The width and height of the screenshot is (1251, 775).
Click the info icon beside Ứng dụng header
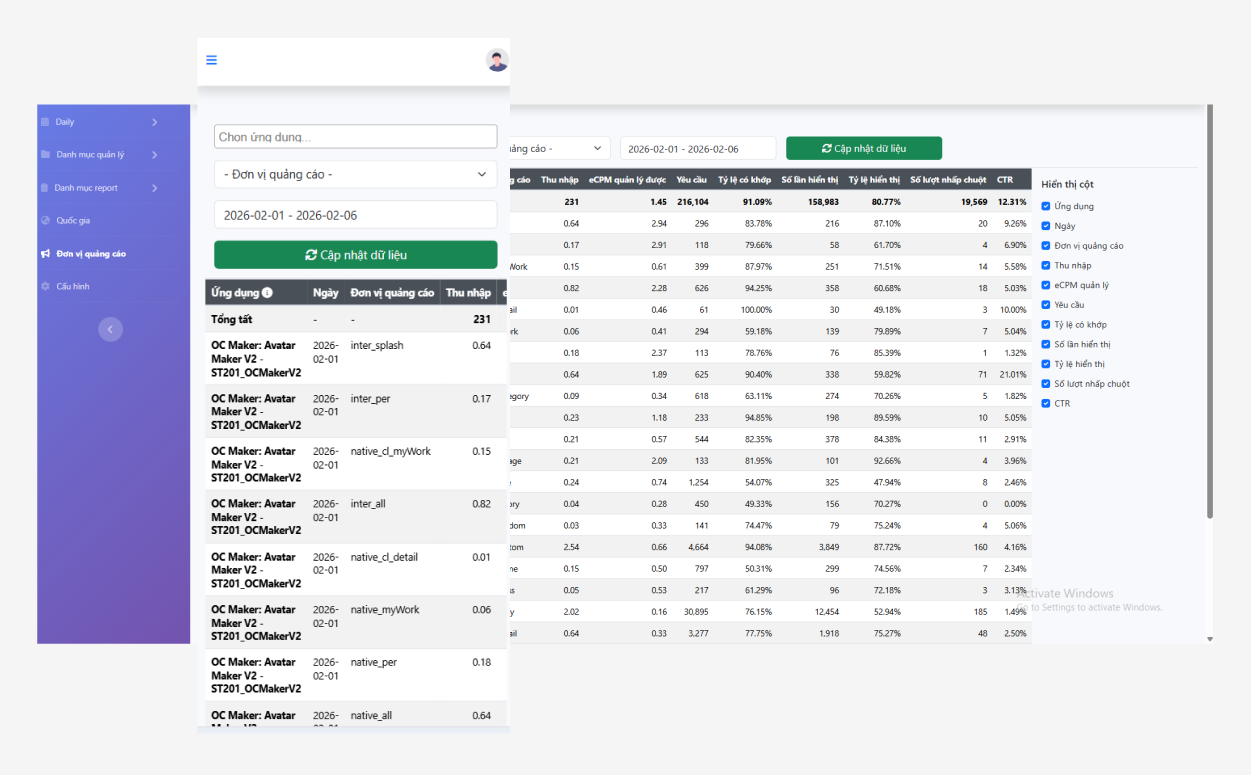(x=267, y=293)
